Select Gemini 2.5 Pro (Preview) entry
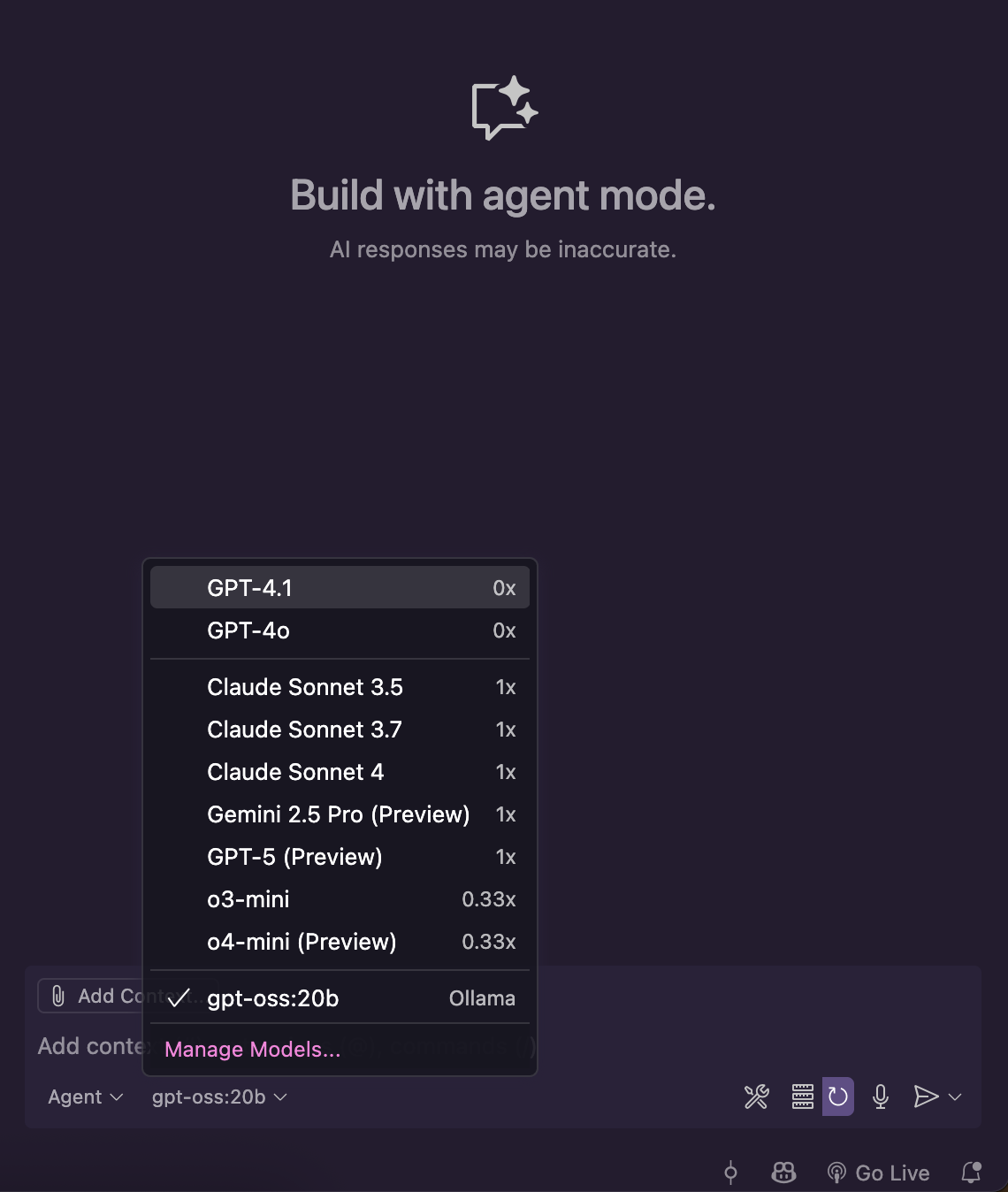This screenshot has height=1192, width=1008. click(339, 814)
